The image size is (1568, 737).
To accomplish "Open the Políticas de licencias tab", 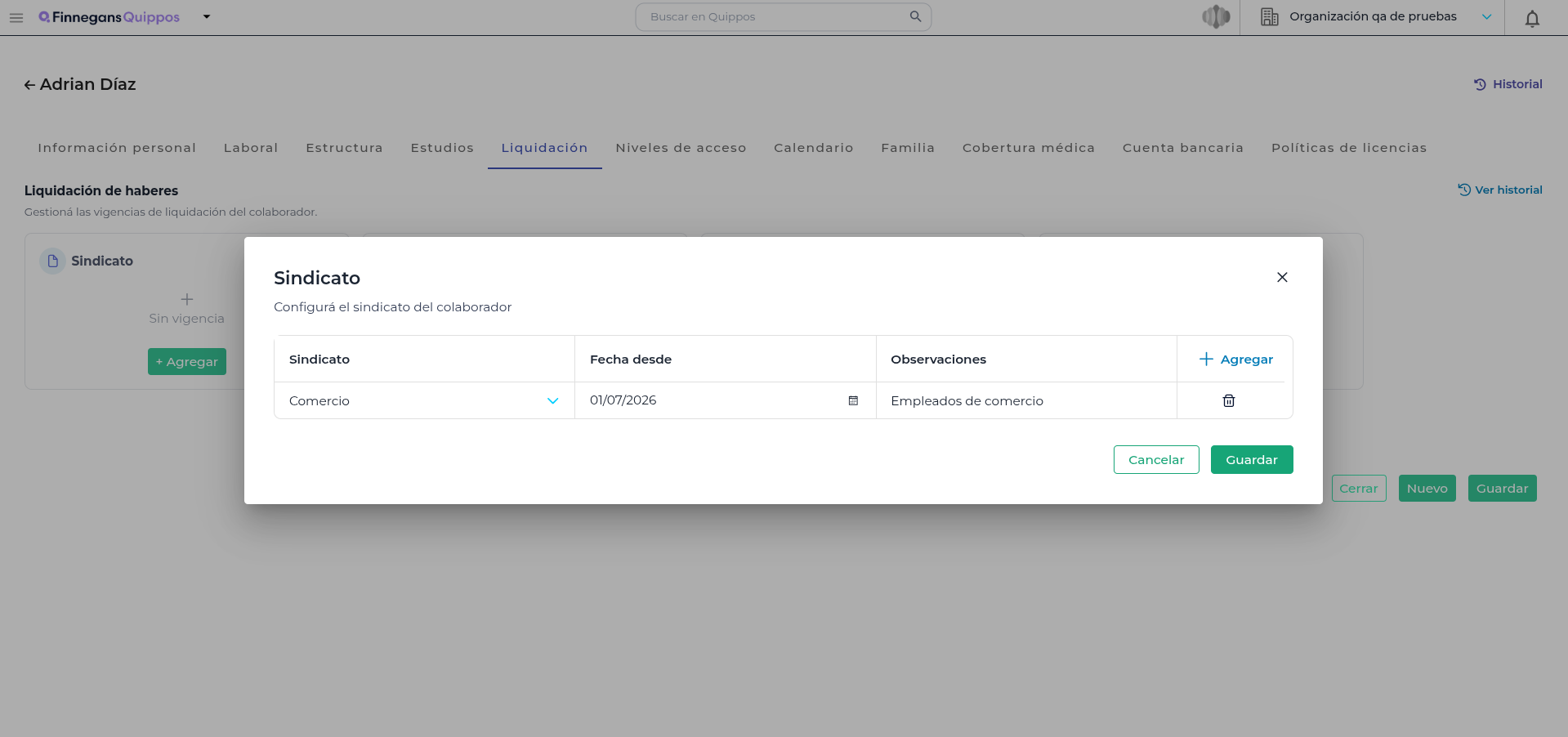I will click(1348, 148).
